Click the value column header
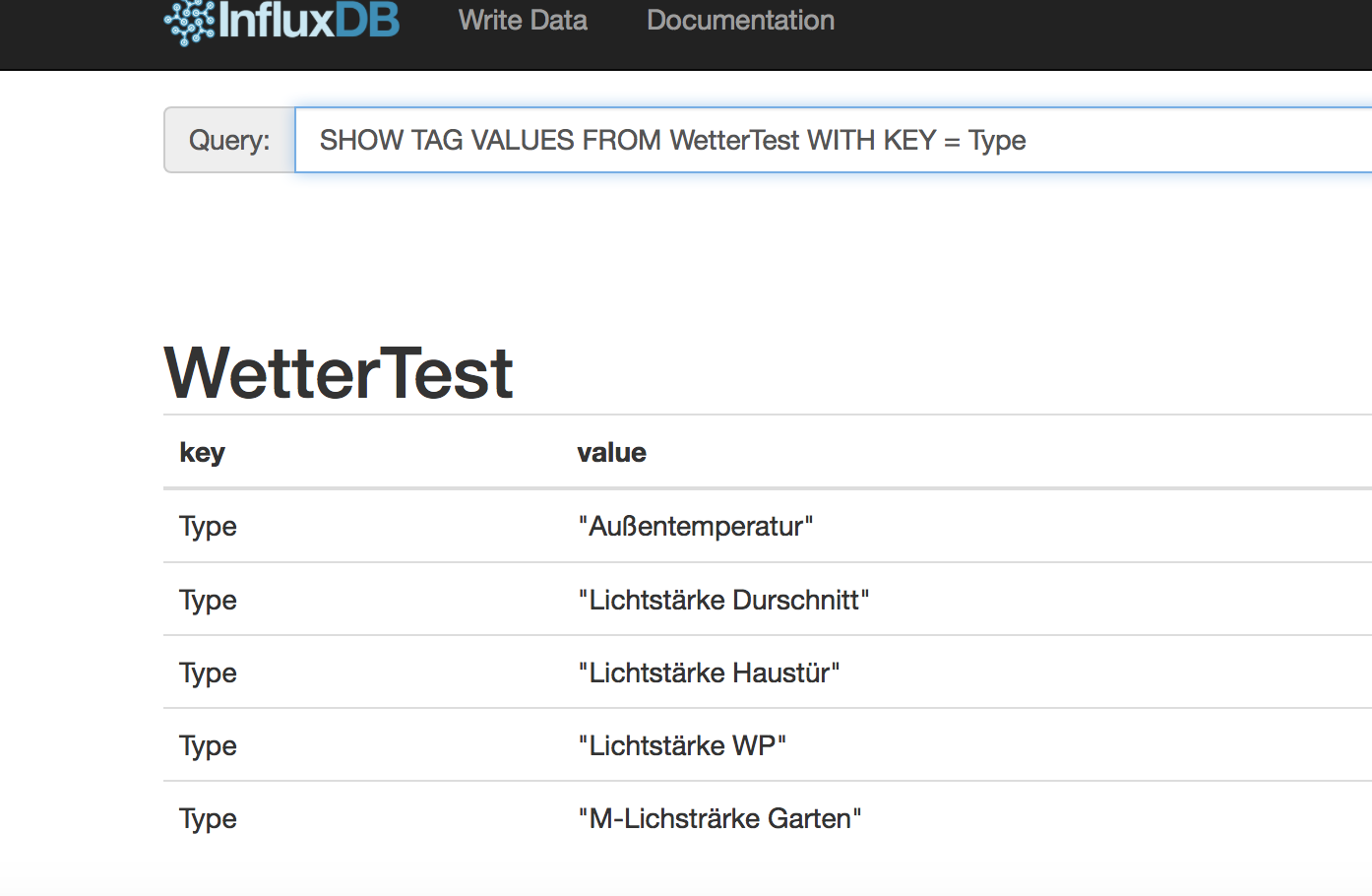 pyautogui.click(x=611, y=453)
